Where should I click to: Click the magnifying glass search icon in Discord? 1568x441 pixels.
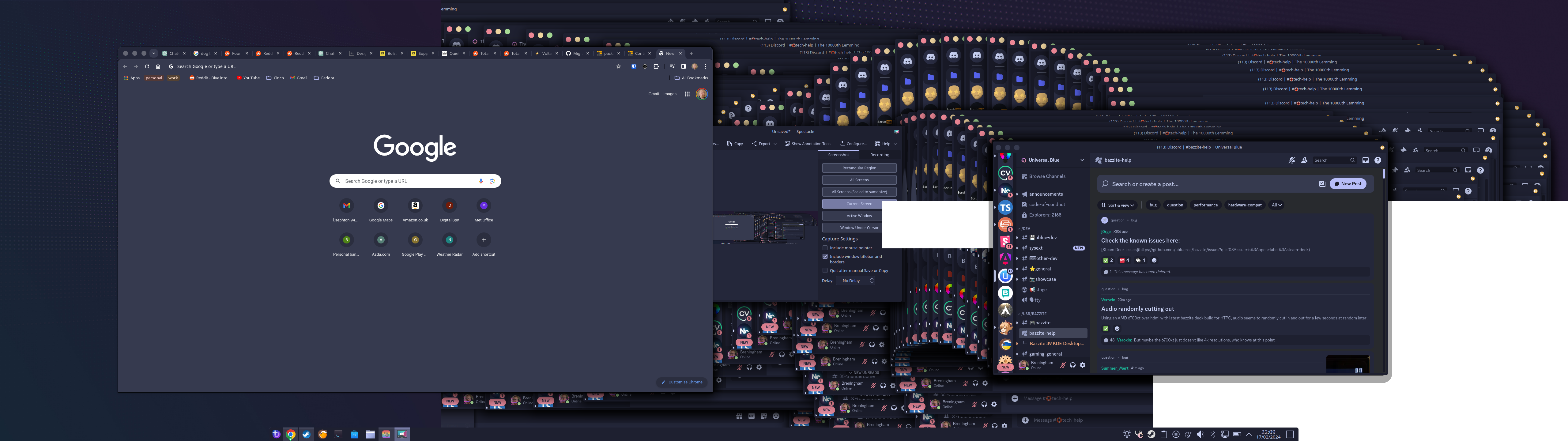tap(1352, 160)
